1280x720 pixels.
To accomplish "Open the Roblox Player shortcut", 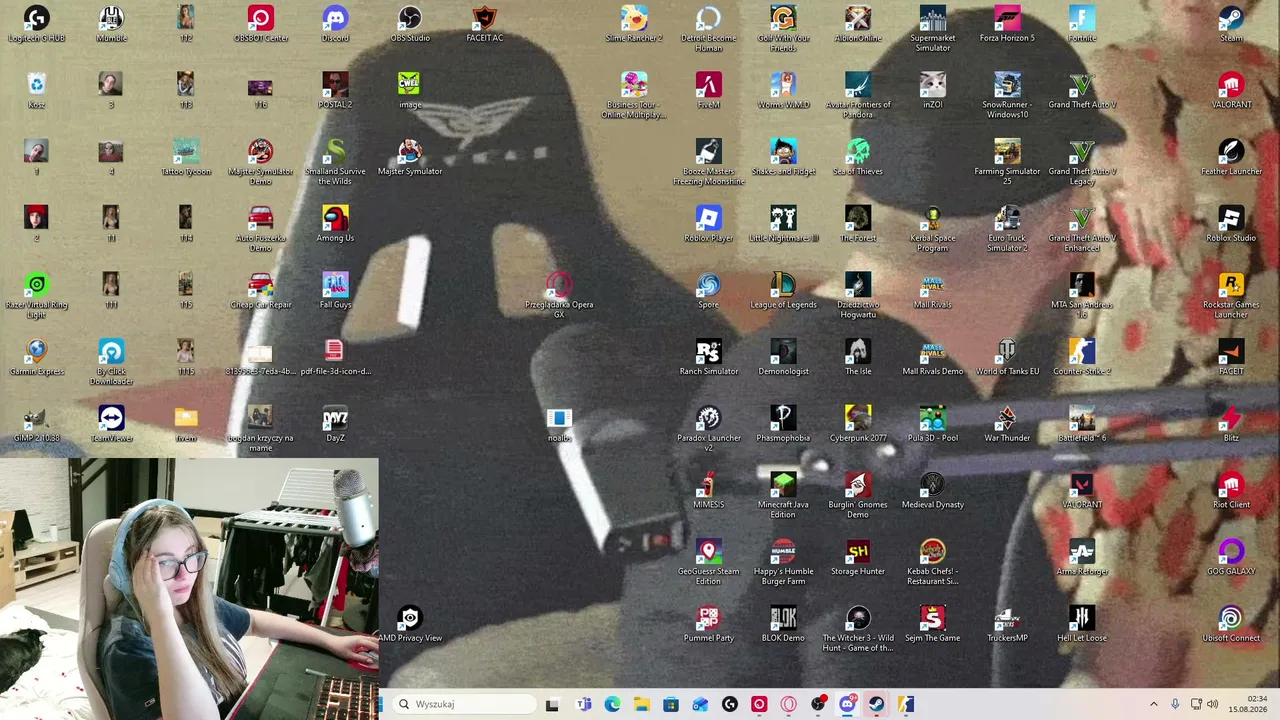I will (708, 225).
